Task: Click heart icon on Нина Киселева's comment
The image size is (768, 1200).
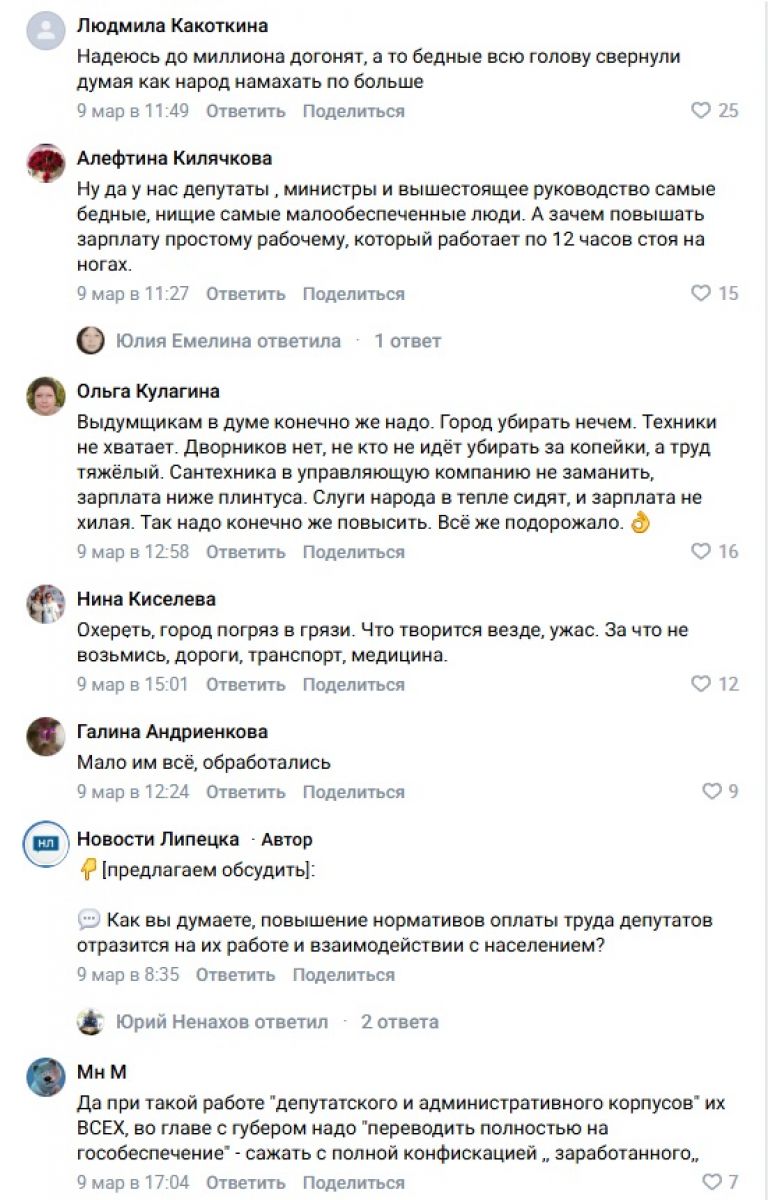Action: [701, 685]
